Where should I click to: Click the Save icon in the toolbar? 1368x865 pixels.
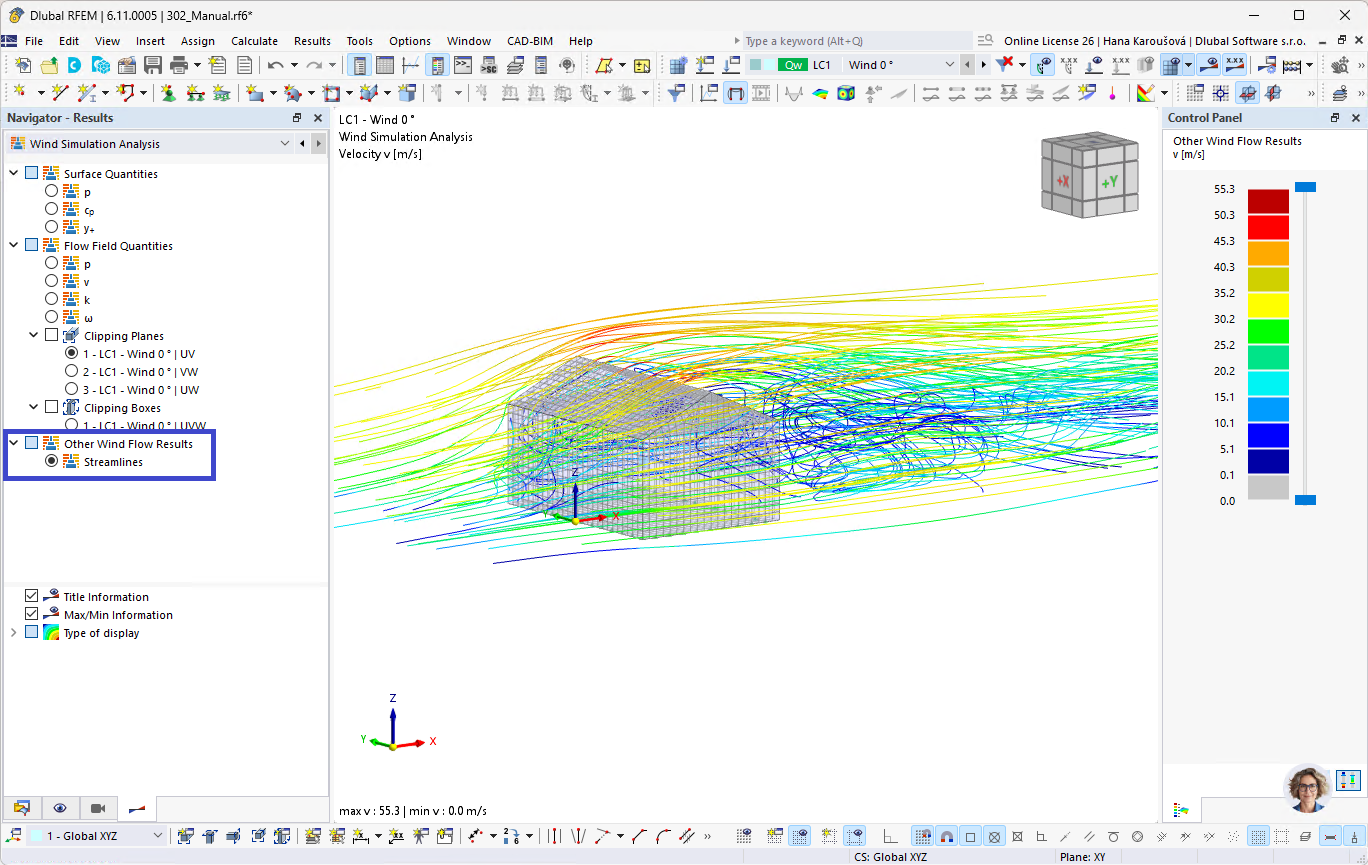click(x=153, y=64)
